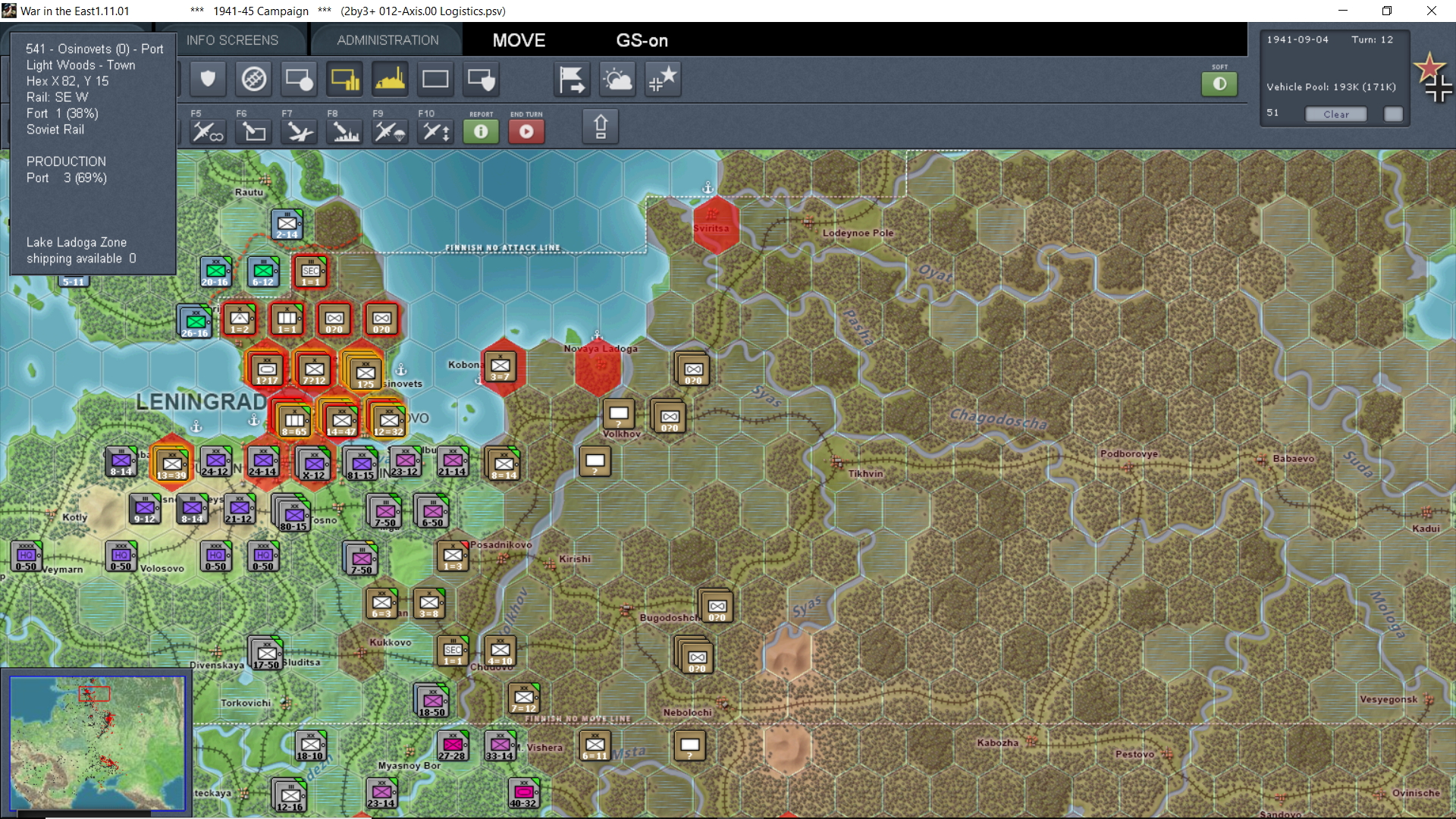Select the Finnish unit 2-14 counter
Screen dimensions: 1456x819
point(287,224)
